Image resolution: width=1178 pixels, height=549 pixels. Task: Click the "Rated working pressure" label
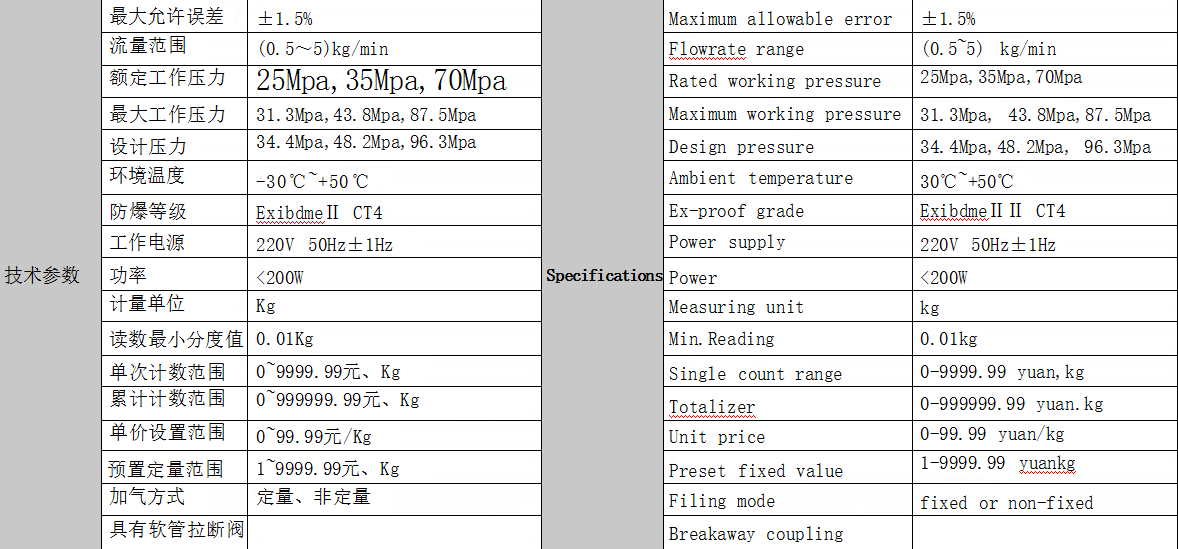[775, 81]
